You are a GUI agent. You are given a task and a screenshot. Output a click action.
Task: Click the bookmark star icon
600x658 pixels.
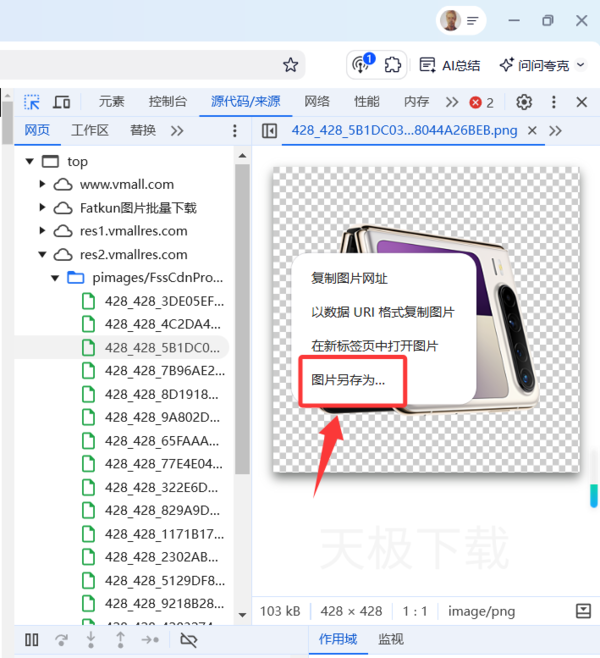290,64
